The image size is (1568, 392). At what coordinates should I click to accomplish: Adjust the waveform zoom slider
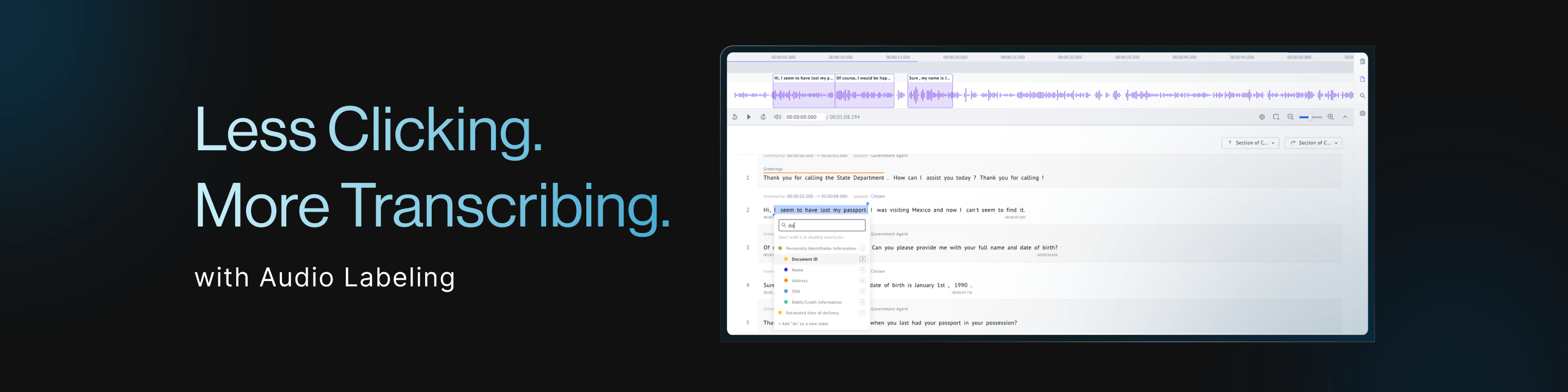tap(1310, 117)
